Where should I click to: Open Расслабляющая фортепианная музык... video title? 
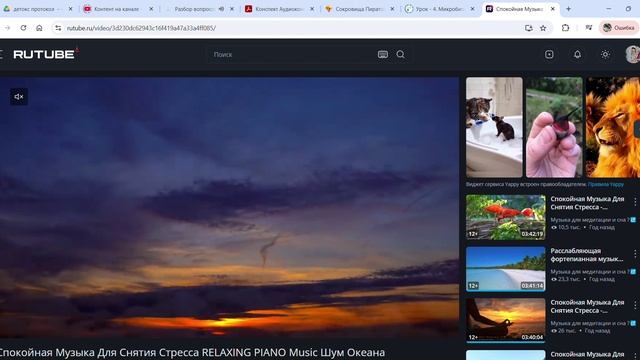(x=587, y=255)
